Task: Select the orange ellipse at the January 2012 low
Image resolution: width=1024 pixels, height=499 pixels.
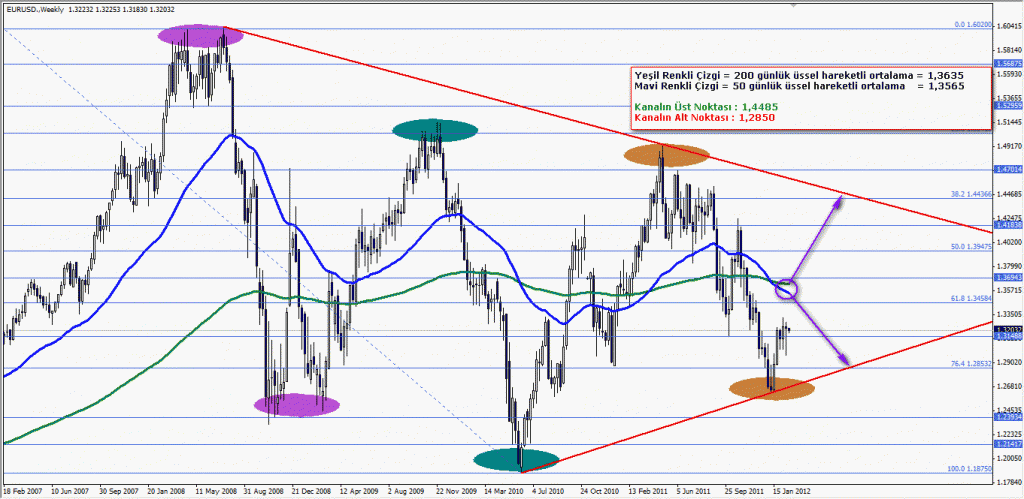Action: click(772, 389)
